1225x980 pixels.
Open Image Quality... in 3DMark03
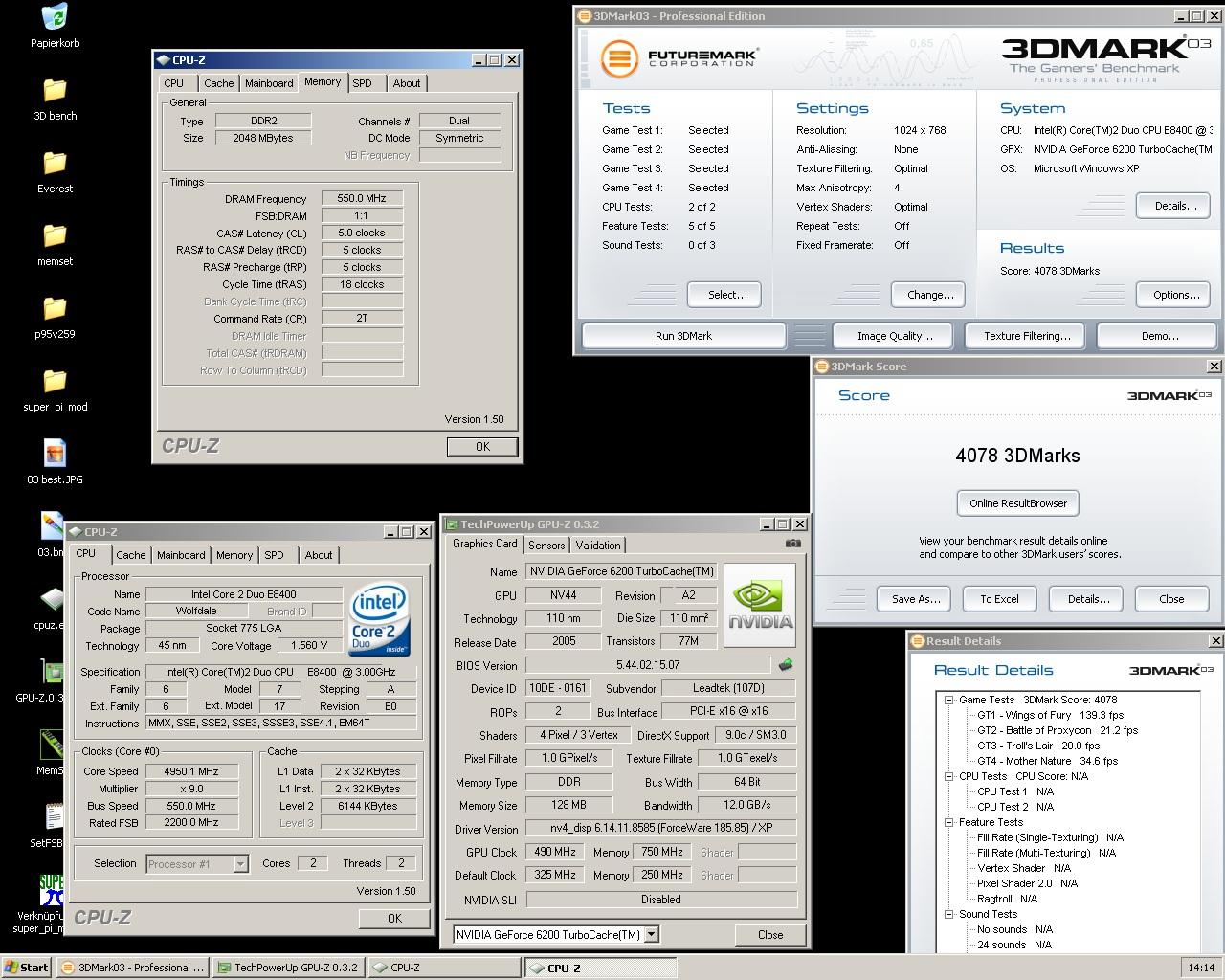point(895,336)
